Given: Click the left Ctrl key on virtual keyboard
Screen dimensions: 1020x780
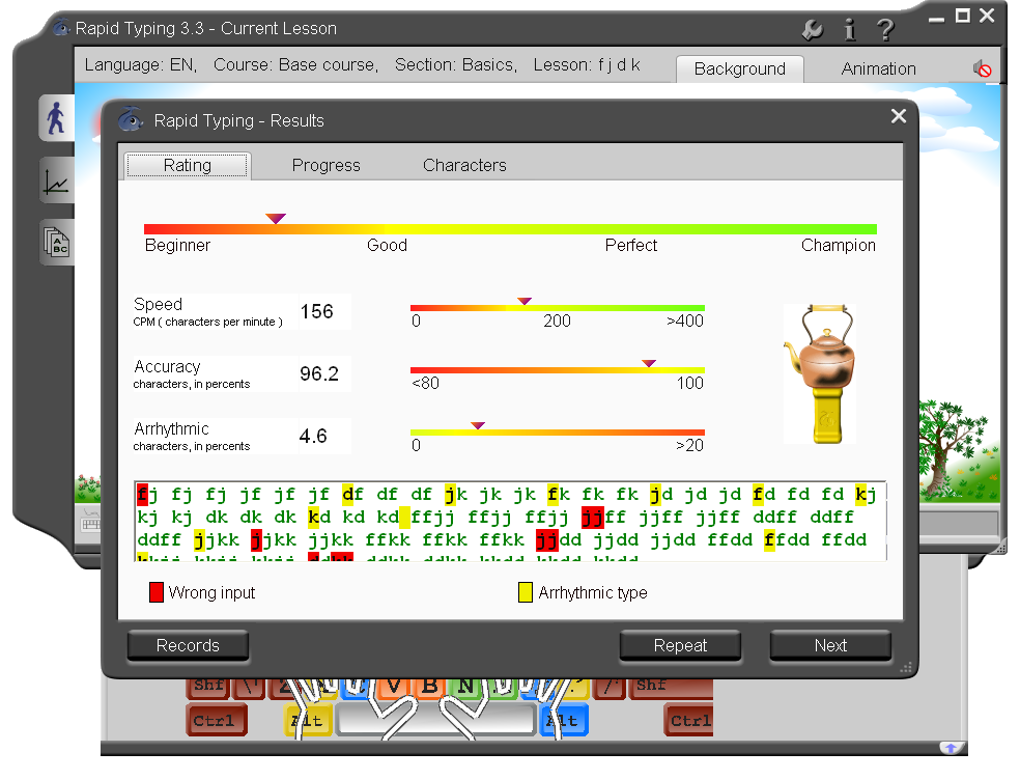Looking at the screenshot, I should 217,720.
